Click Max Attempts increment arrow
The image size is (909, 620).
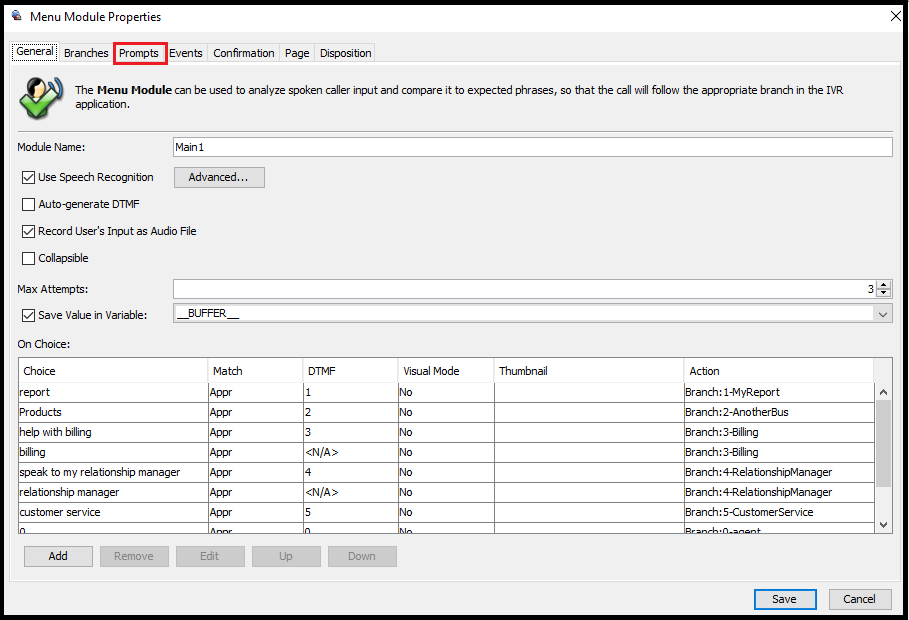pos(883,285)
